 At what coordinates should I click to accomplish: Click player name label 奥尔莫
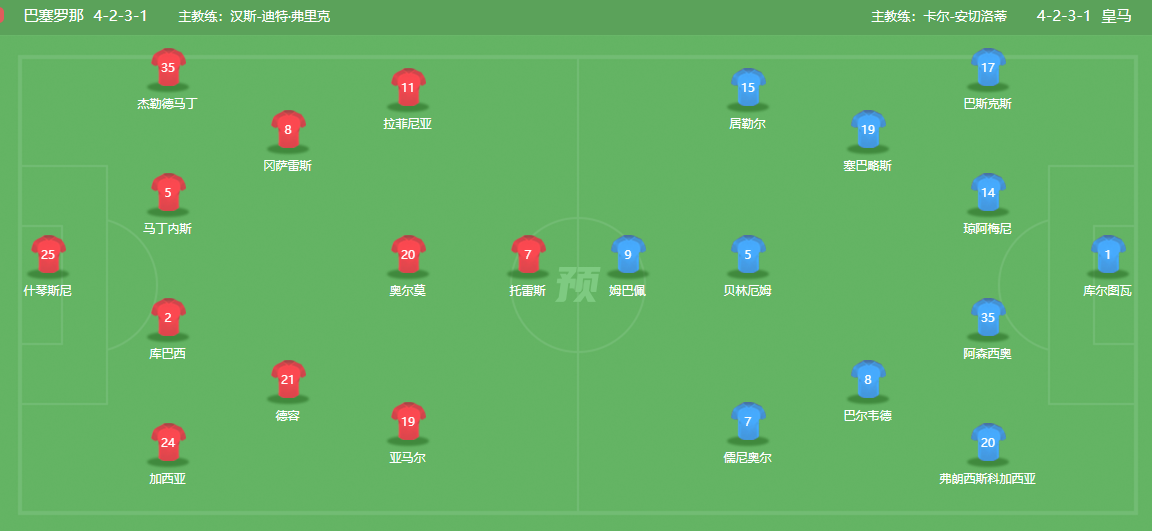pyautogui.click(x=408, y=290)
